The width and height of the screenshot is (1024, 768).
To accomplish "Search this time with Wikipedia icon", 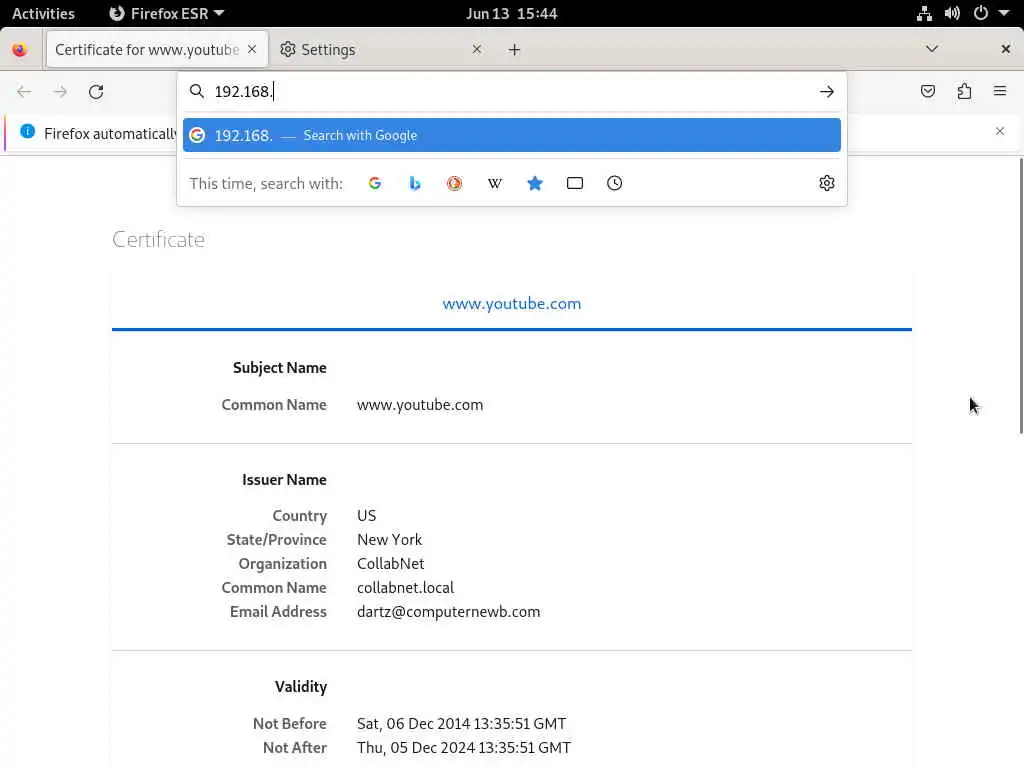I will tap(495, 184).
